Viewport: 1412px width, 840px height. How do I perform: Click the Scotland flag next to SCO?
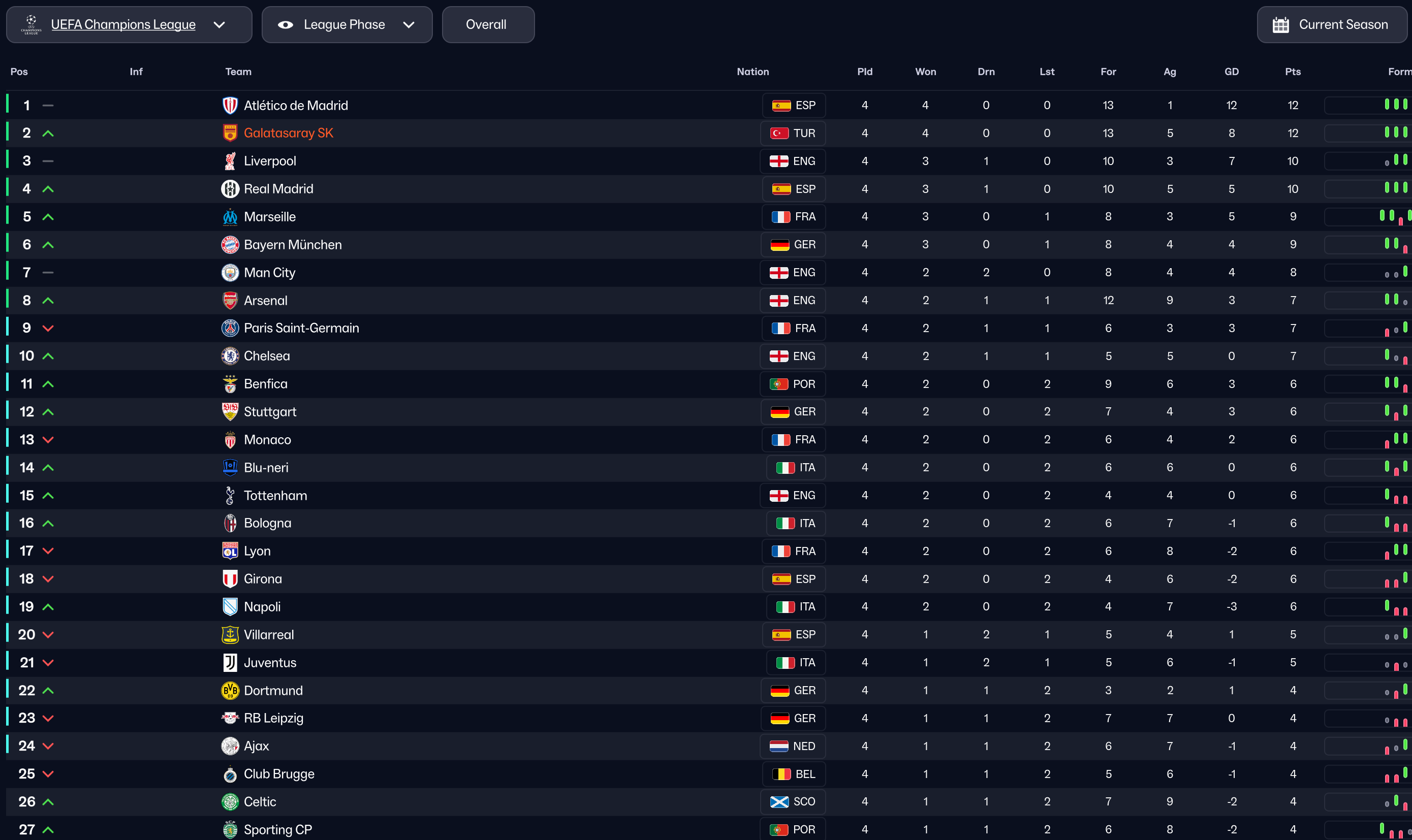(779, 801)
